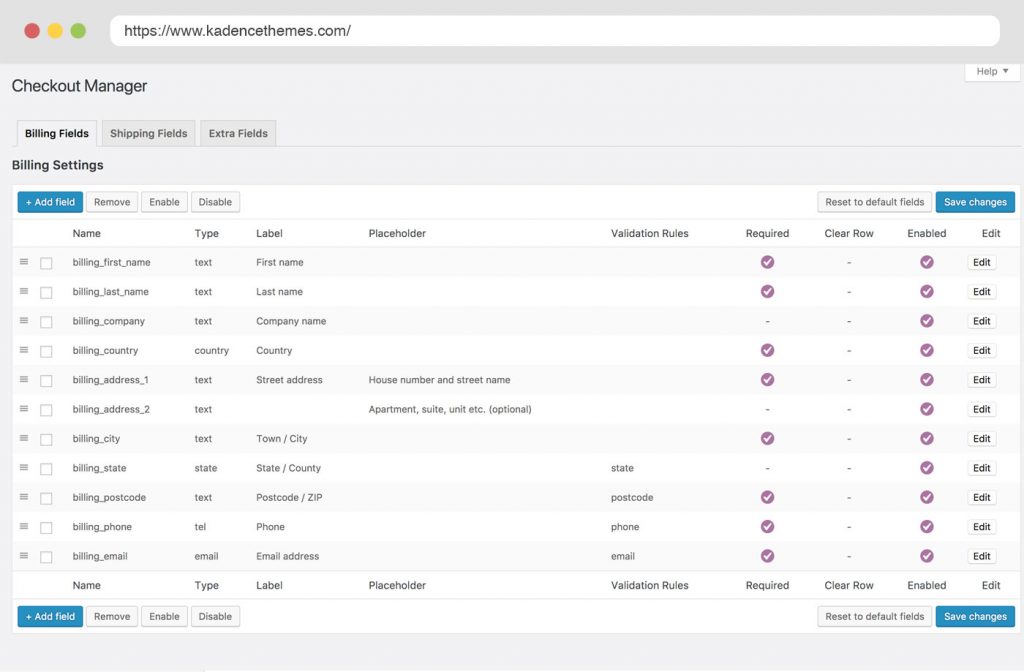Click Enabled checkmark for billing_state
Image resolution: width=1024 pixels, height=672 pixels.
[927, 468]
